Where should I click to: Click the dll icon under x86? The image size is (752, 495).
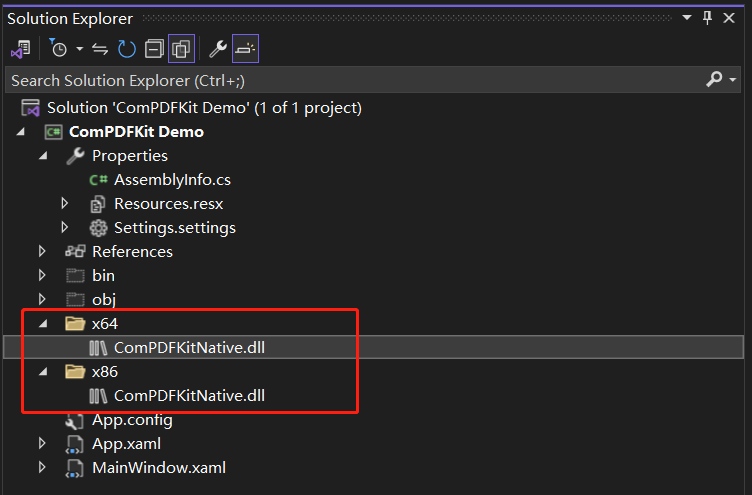click(x=98, y=396)
